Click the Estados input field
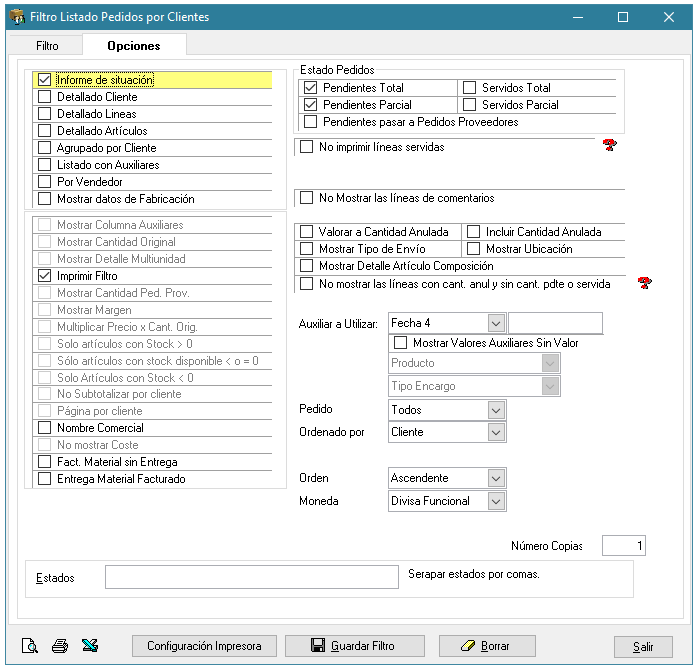697x669 pixels. pos(252,577)
